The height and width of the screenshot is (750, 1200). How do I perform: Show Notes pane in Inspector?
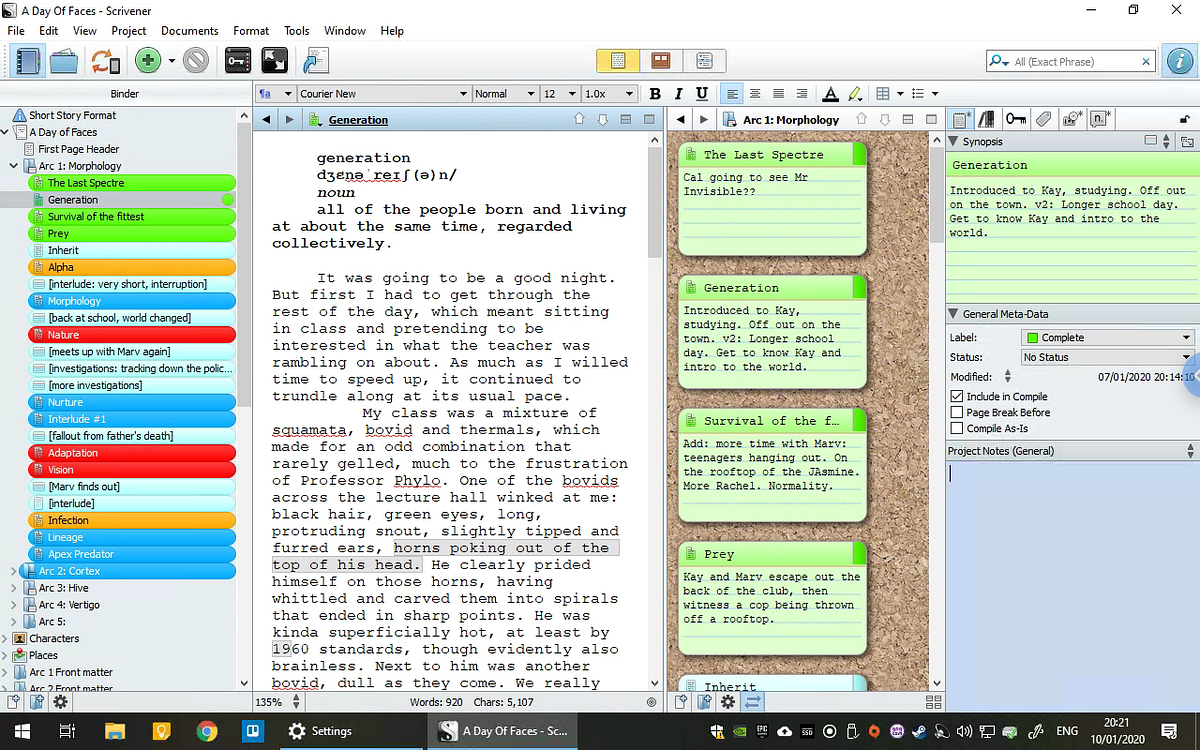click(x=960, y=119)
